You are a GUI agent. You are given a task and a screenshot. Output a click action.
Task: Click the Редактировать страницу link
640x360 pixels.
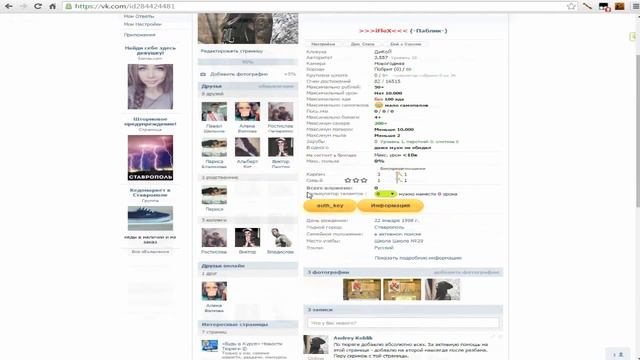(232, 51)
